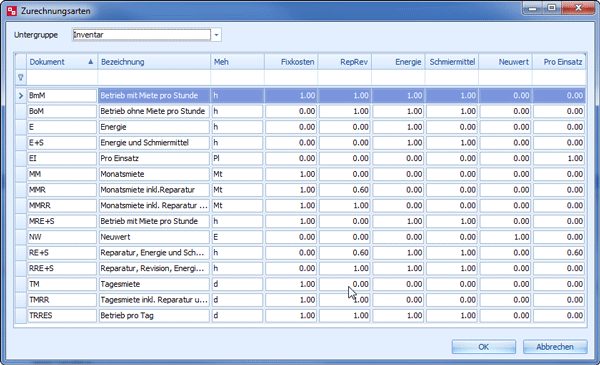Image resolution: width=600 pixels, height=365 pixels.
Task: Select the 'Monatsmiete' description cell
Action: pos(154,174)
